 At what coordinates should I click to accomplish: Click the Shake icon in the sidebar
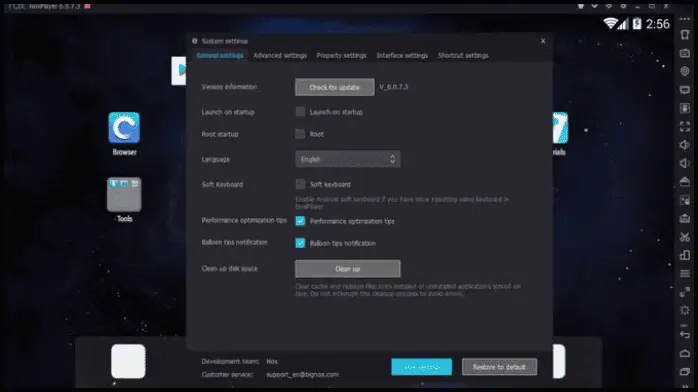[685, 35]
